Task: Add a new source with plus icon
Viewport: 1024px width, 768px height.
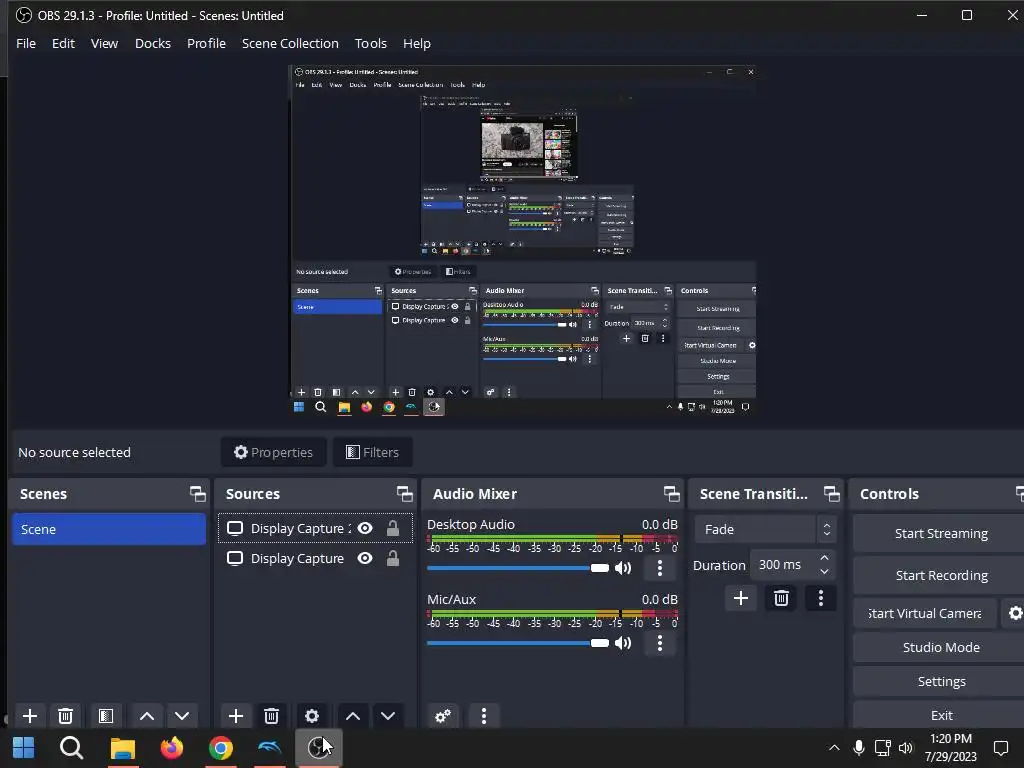Action: [236, 716]
